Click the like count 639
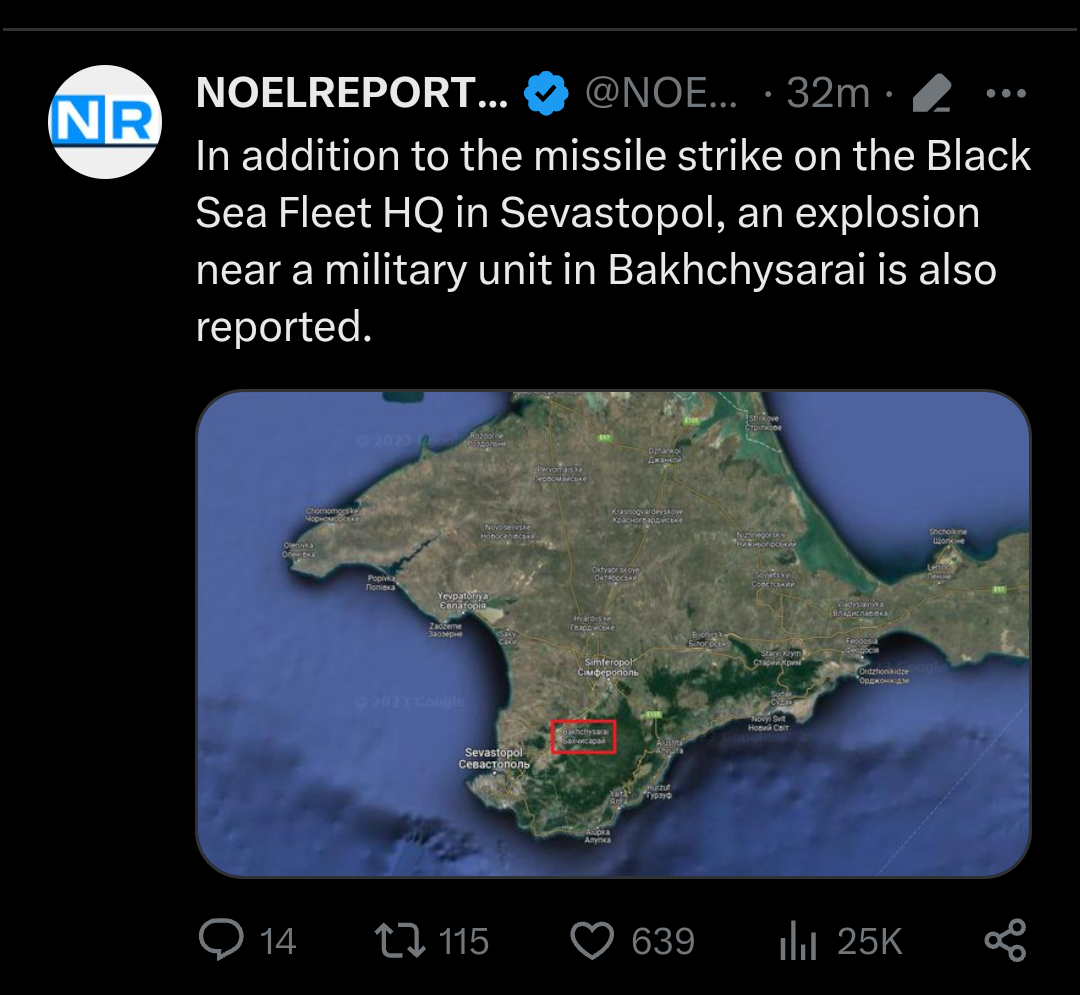The height and width of the screenshot is (995, 1080). (662, 941)
